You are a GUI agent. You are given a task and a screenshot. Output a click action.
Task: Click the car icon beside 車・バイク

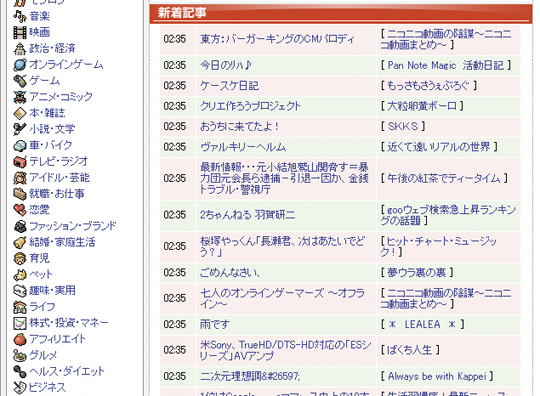point(20,145)
